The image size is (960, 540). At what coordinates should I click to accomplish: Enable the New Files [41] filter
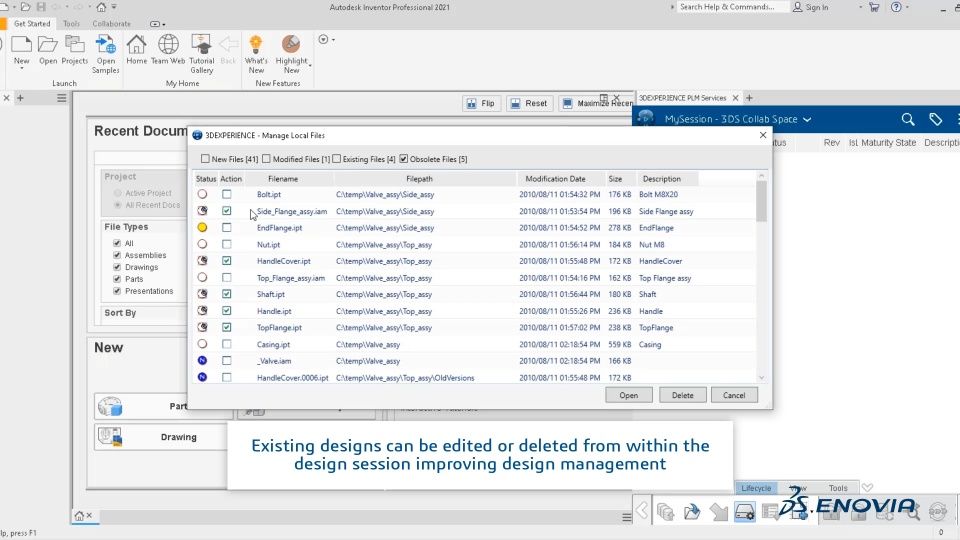(205, 159)
